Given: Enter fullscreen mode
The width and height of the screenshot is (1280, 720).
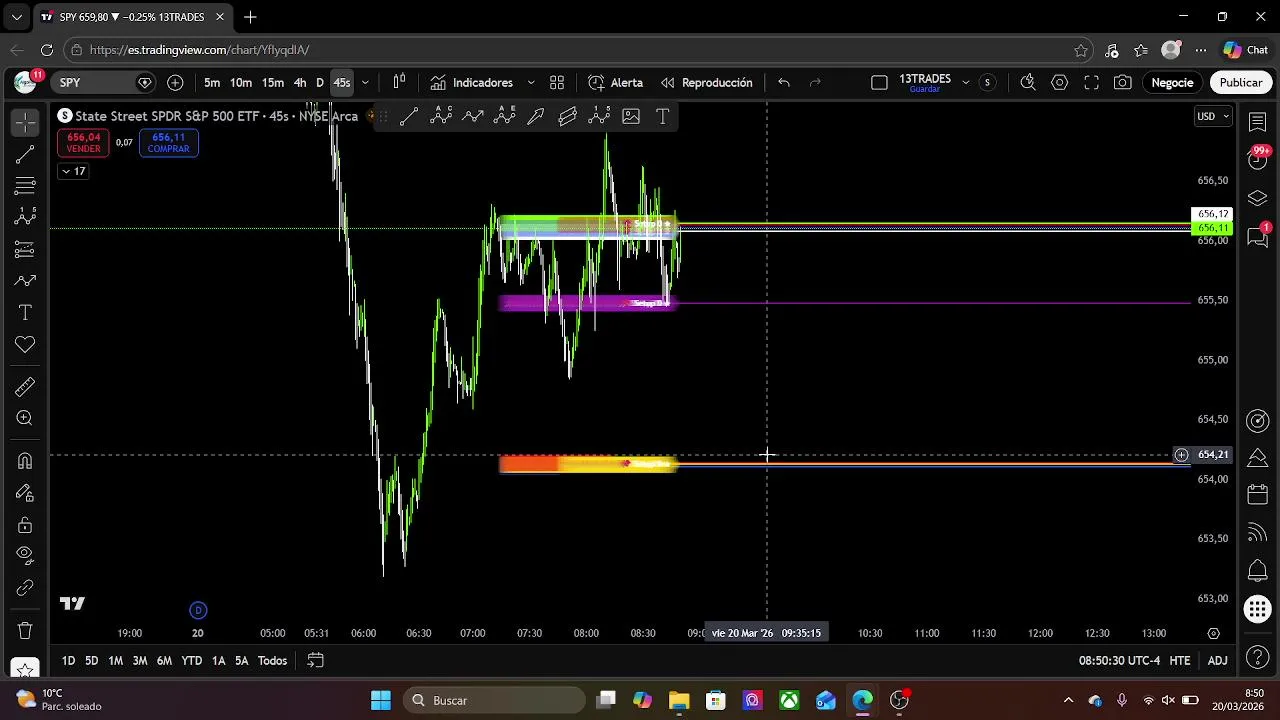Looking at the screenshot, I should [x=1092, y=83].
